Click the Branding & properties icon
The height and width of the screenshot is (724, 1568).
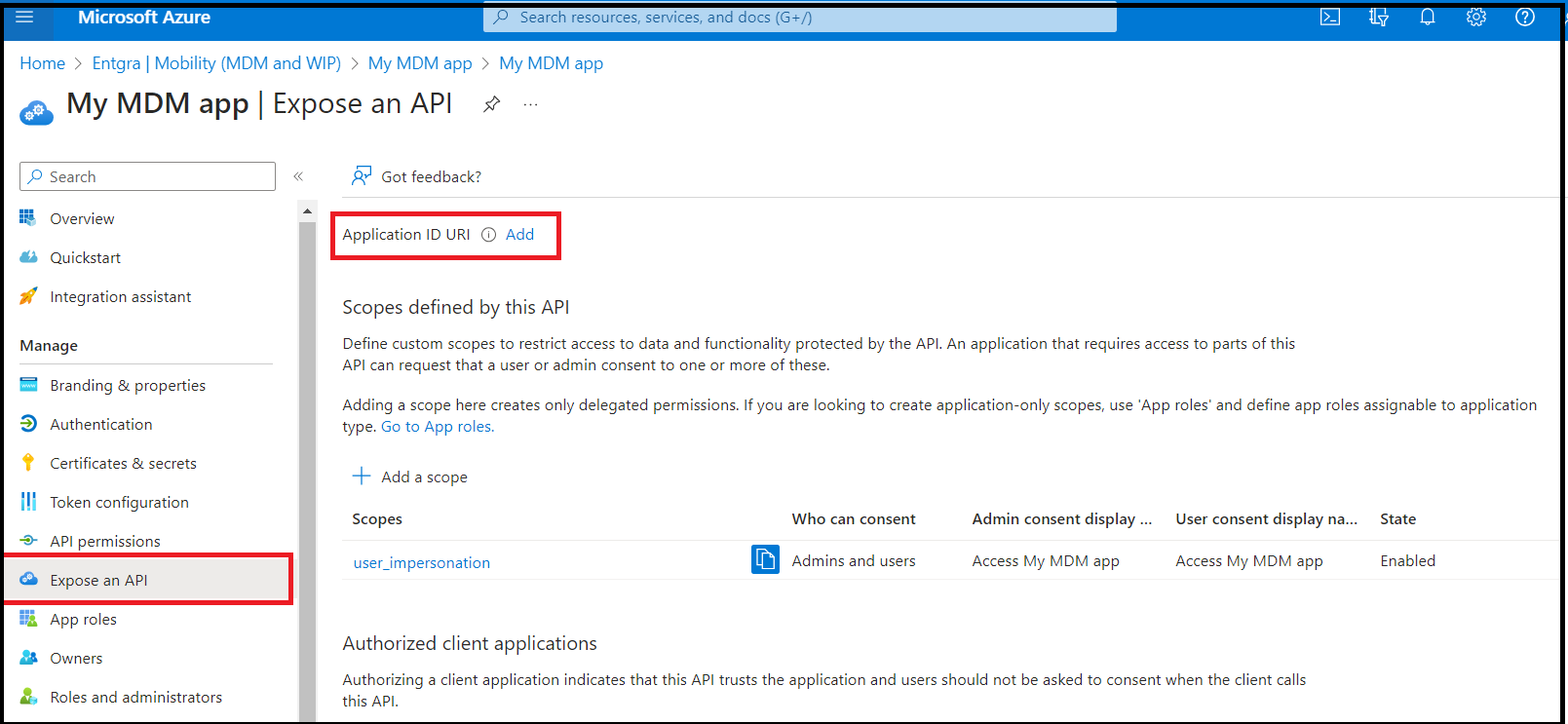coord(28,385)
